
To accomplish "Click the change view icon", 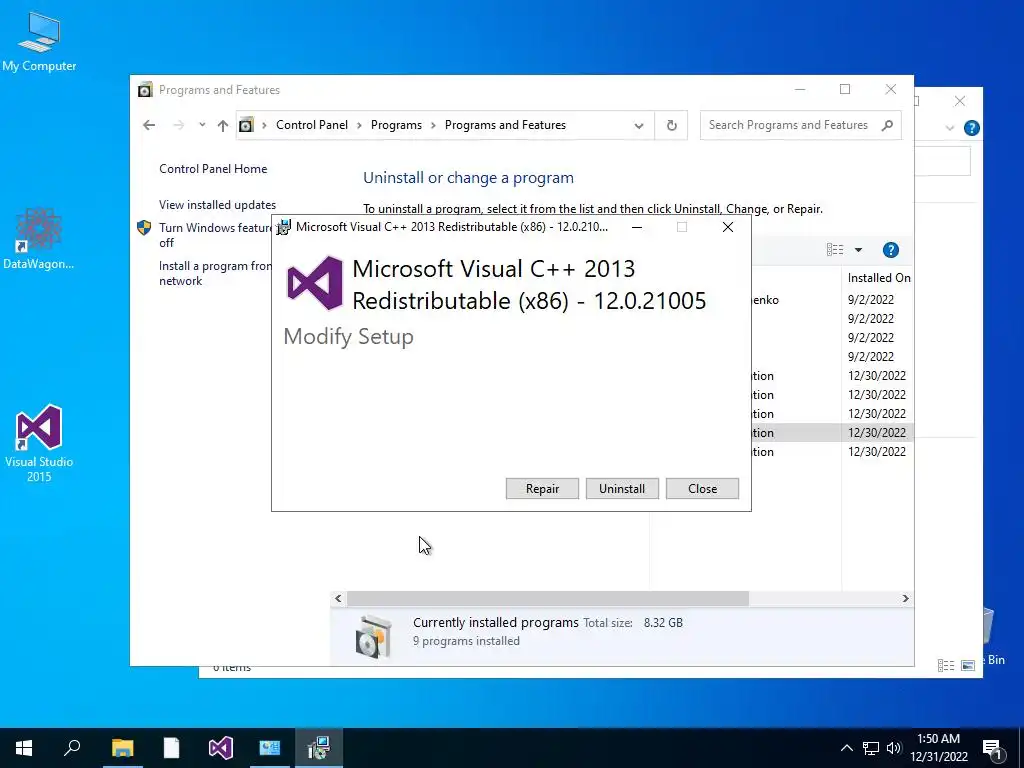I will 835,249.
